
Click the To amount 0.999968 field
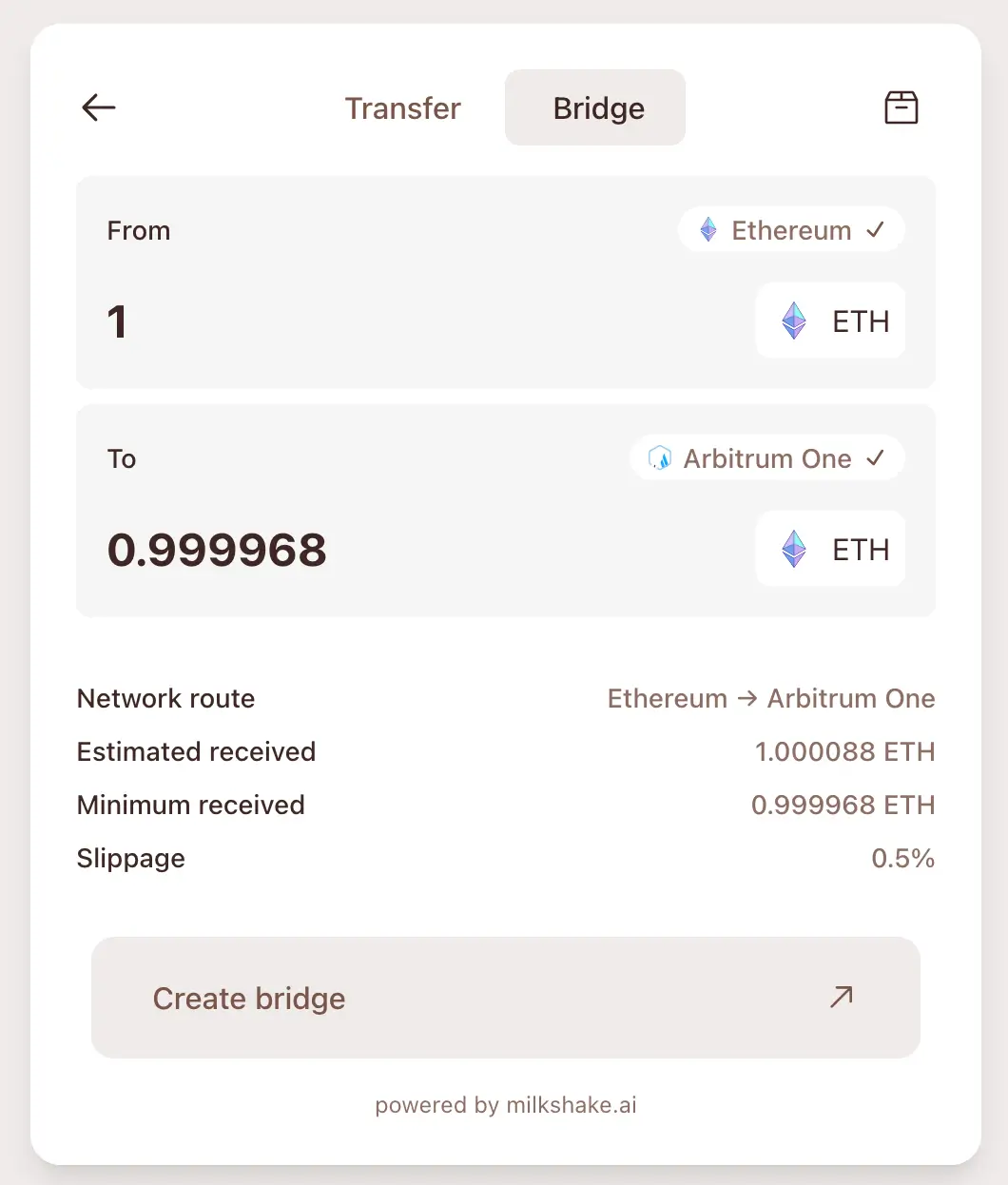click(217, 550)
